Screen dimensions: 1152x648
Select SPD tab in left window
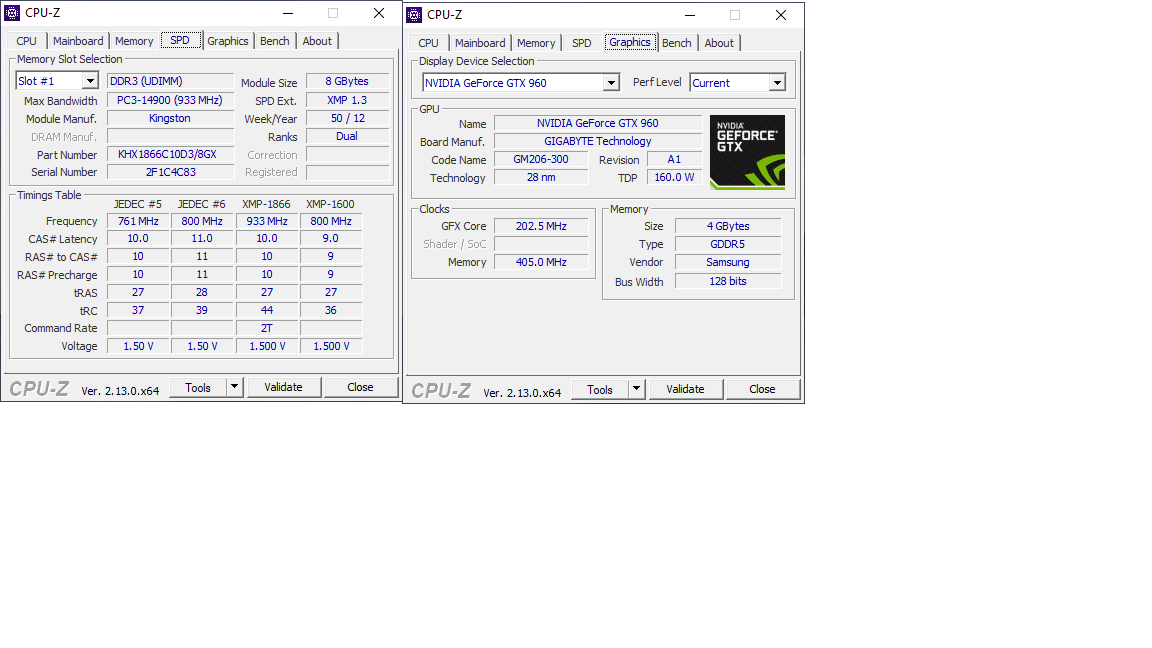pos(180,40)
